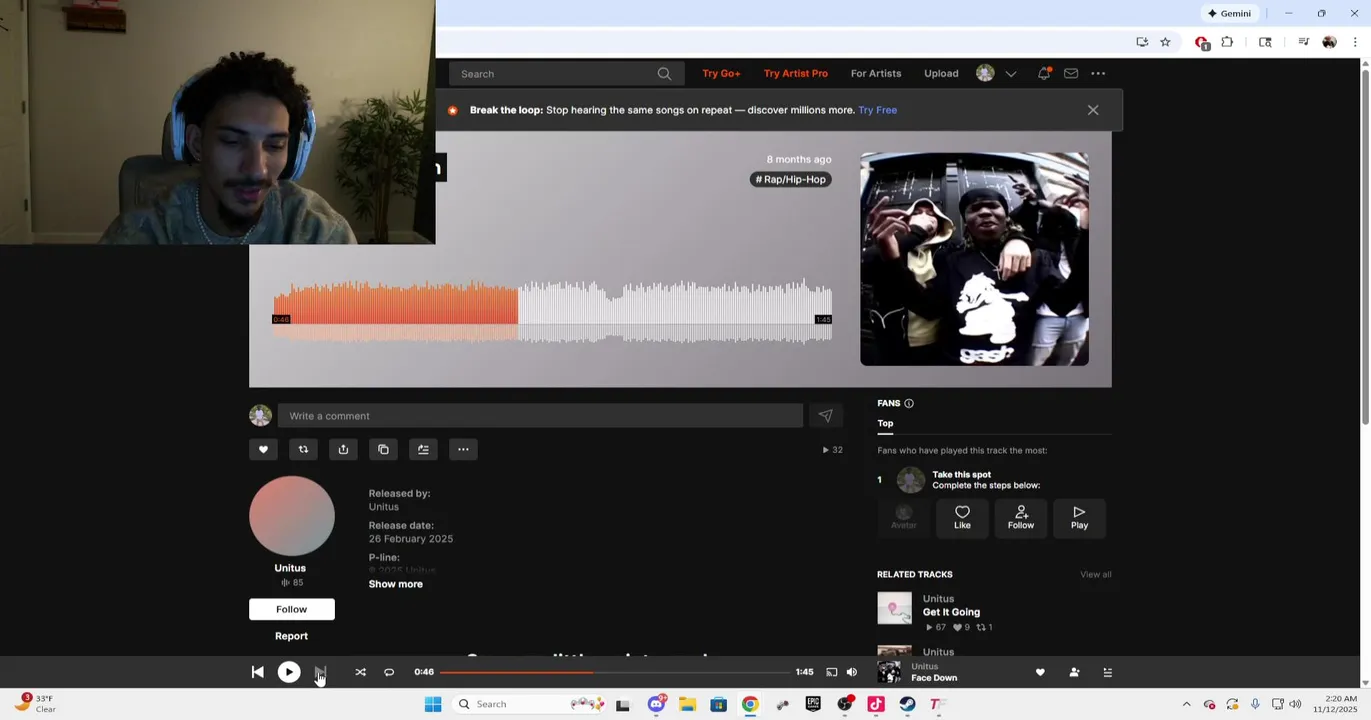View all related tracks
The height and width of the screenshot is (720, 1371).
(1096, 574)
